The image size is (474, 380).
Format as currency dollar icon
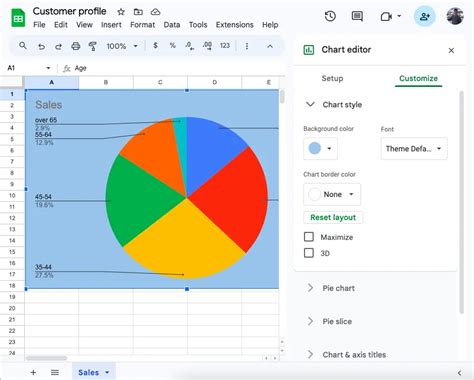click(155, 46)
